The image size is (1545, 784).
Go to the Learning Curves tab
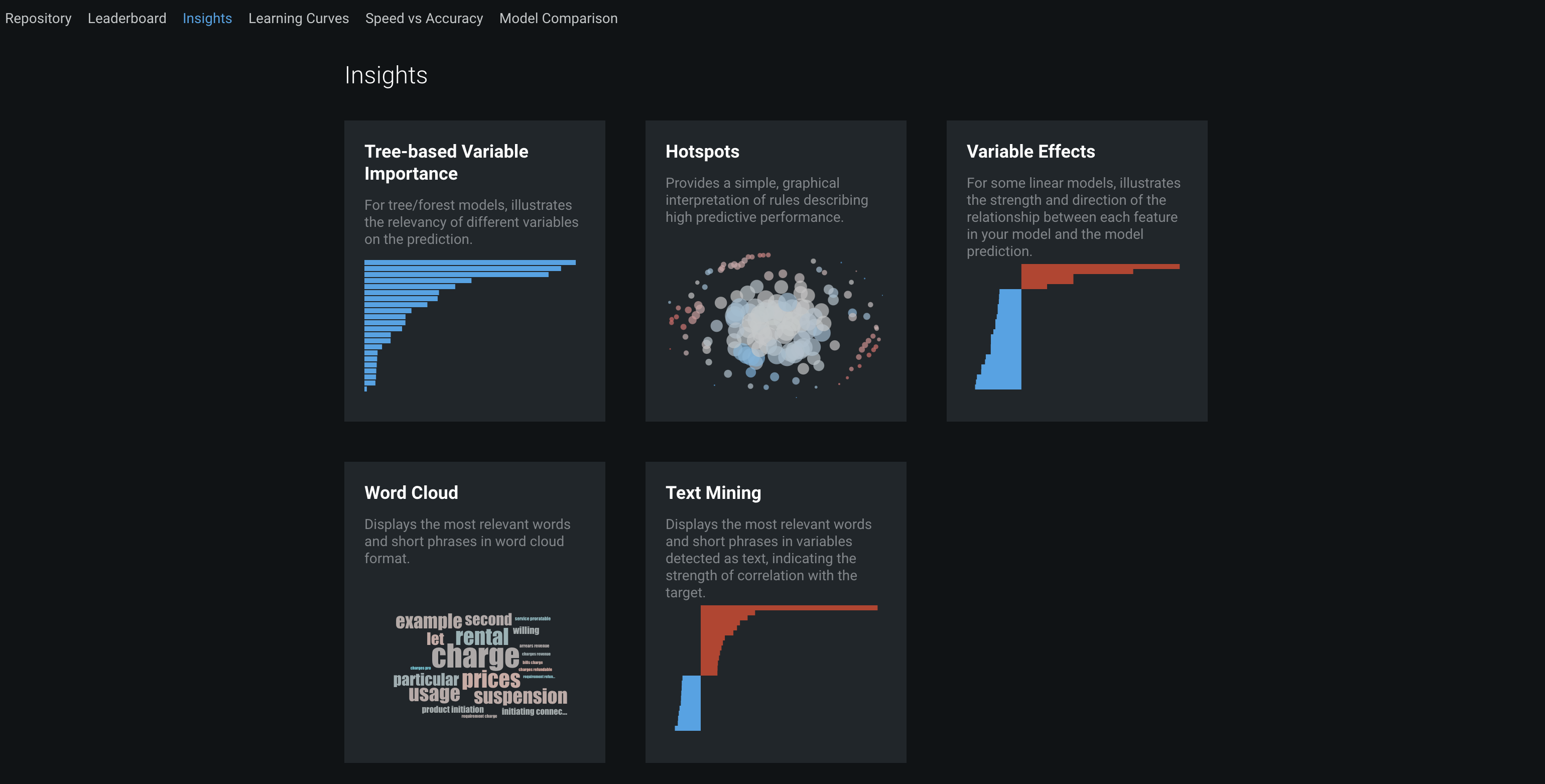pyautogui.click(x=299, y=19)
